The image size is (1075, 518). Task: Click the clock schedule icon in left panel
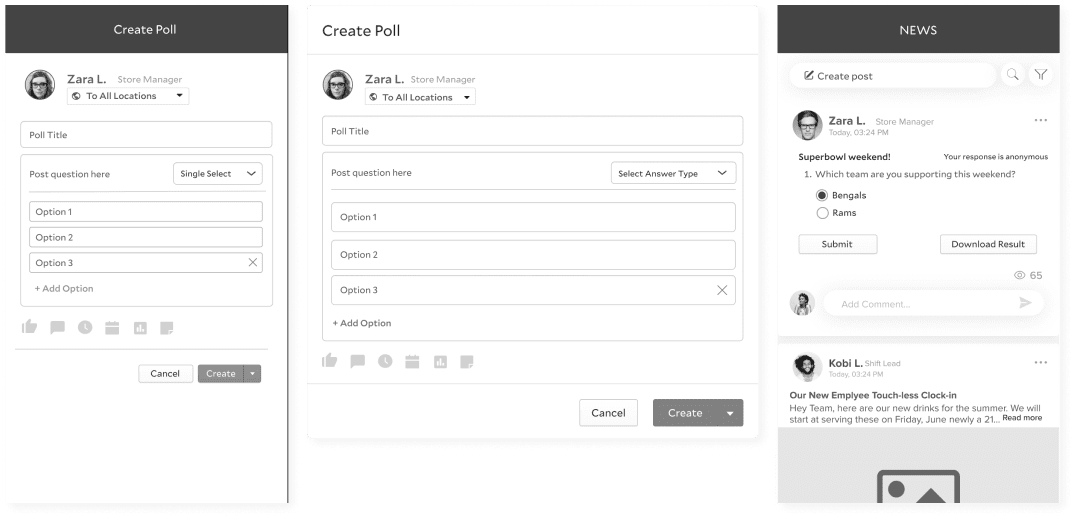[85, 327]
